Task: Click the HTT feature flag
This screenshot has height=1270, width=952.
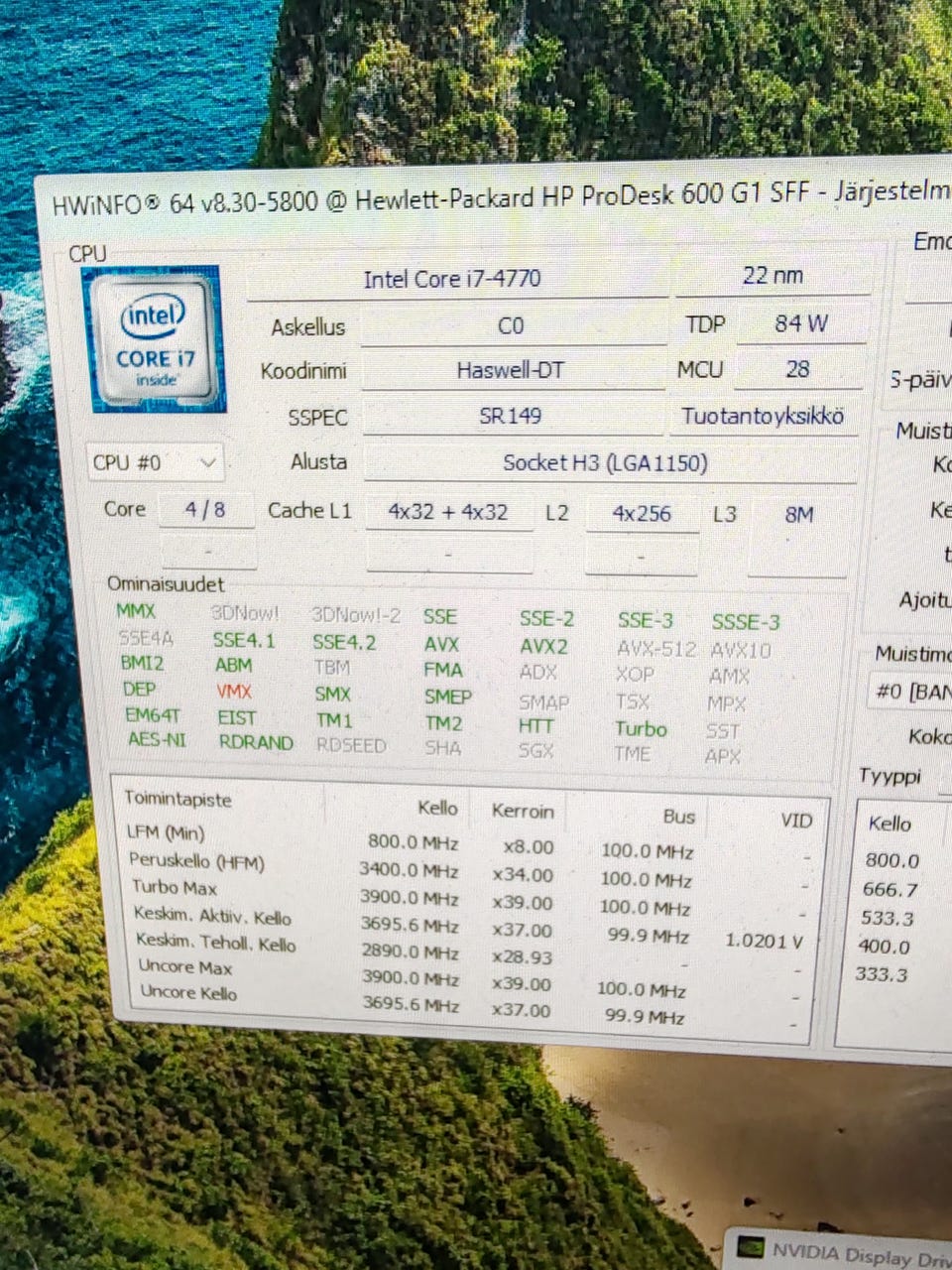Action: point(535,725)
